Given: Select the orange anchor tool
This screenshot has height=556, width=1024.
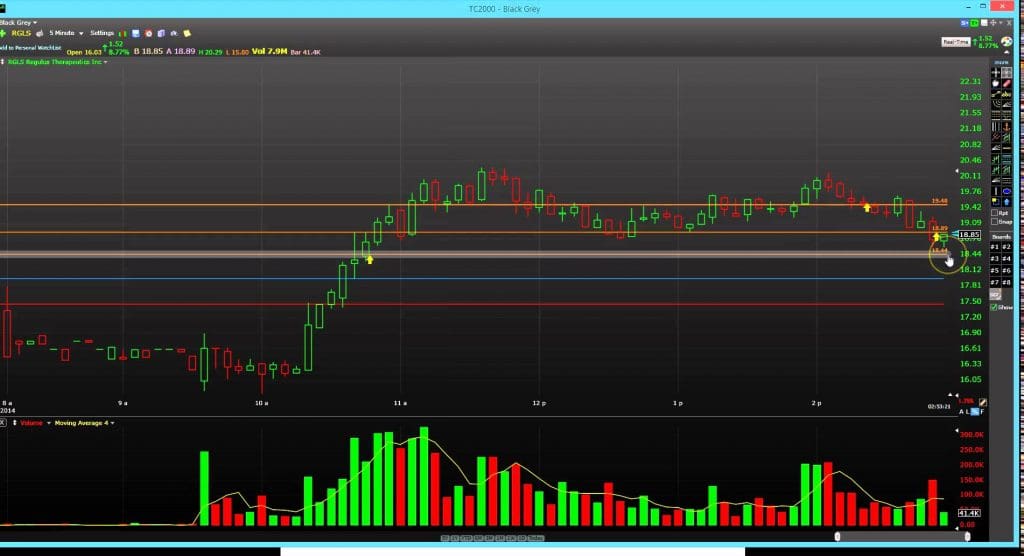Looking at the screenshot, I should [x=1006, y=127].
